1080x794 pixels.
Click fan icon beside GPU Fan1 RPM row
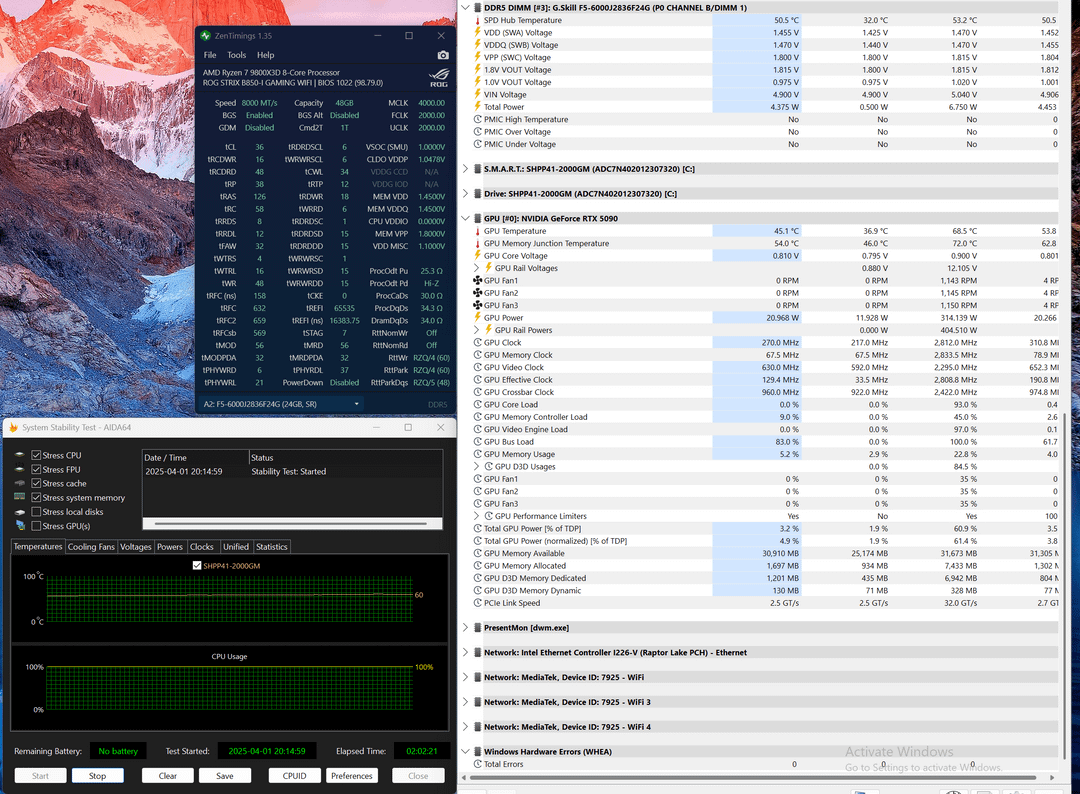[x=477, y=281]
